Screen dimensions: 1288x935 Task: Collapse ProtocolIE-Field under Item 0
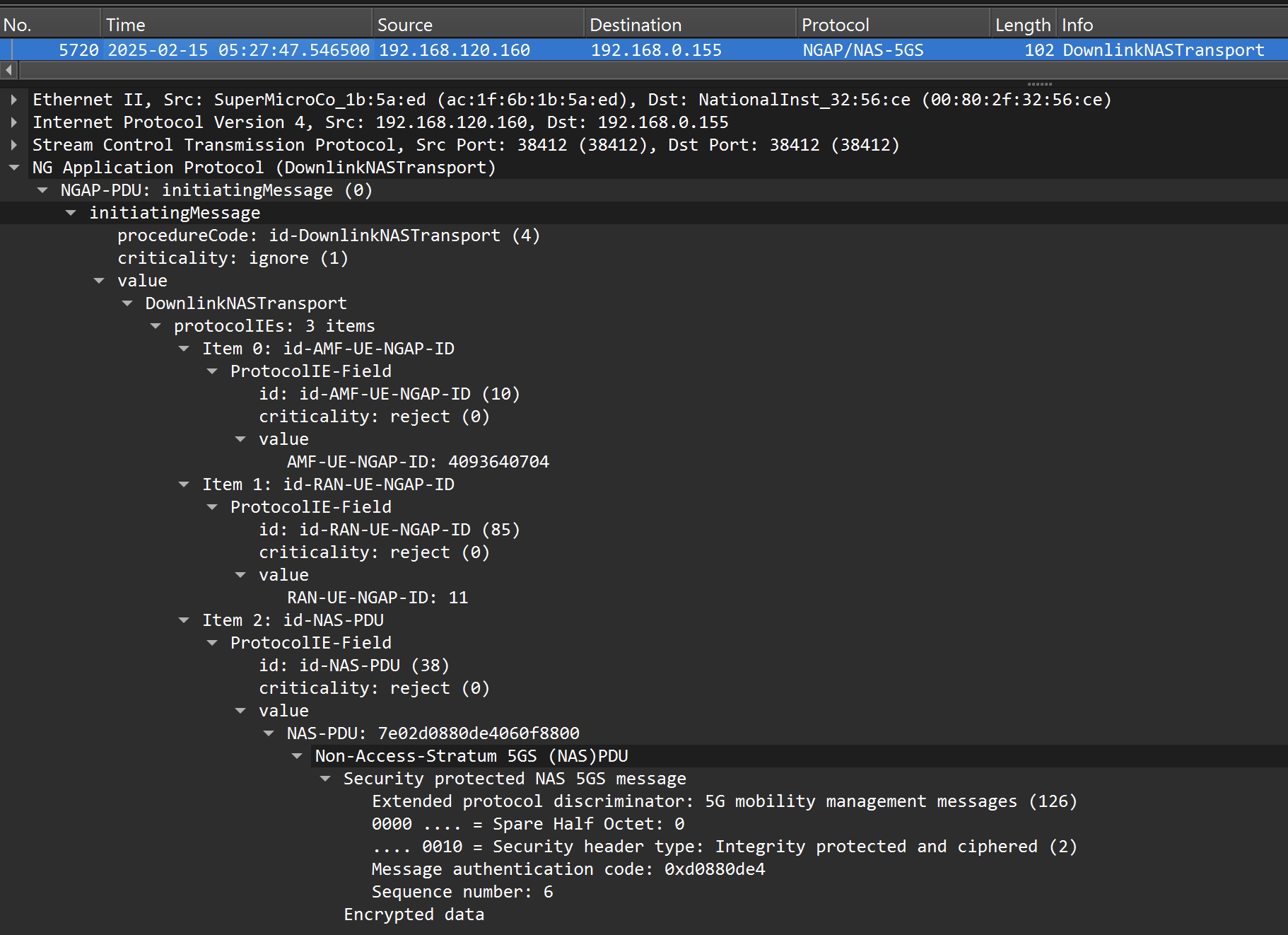tap(212, 371)
